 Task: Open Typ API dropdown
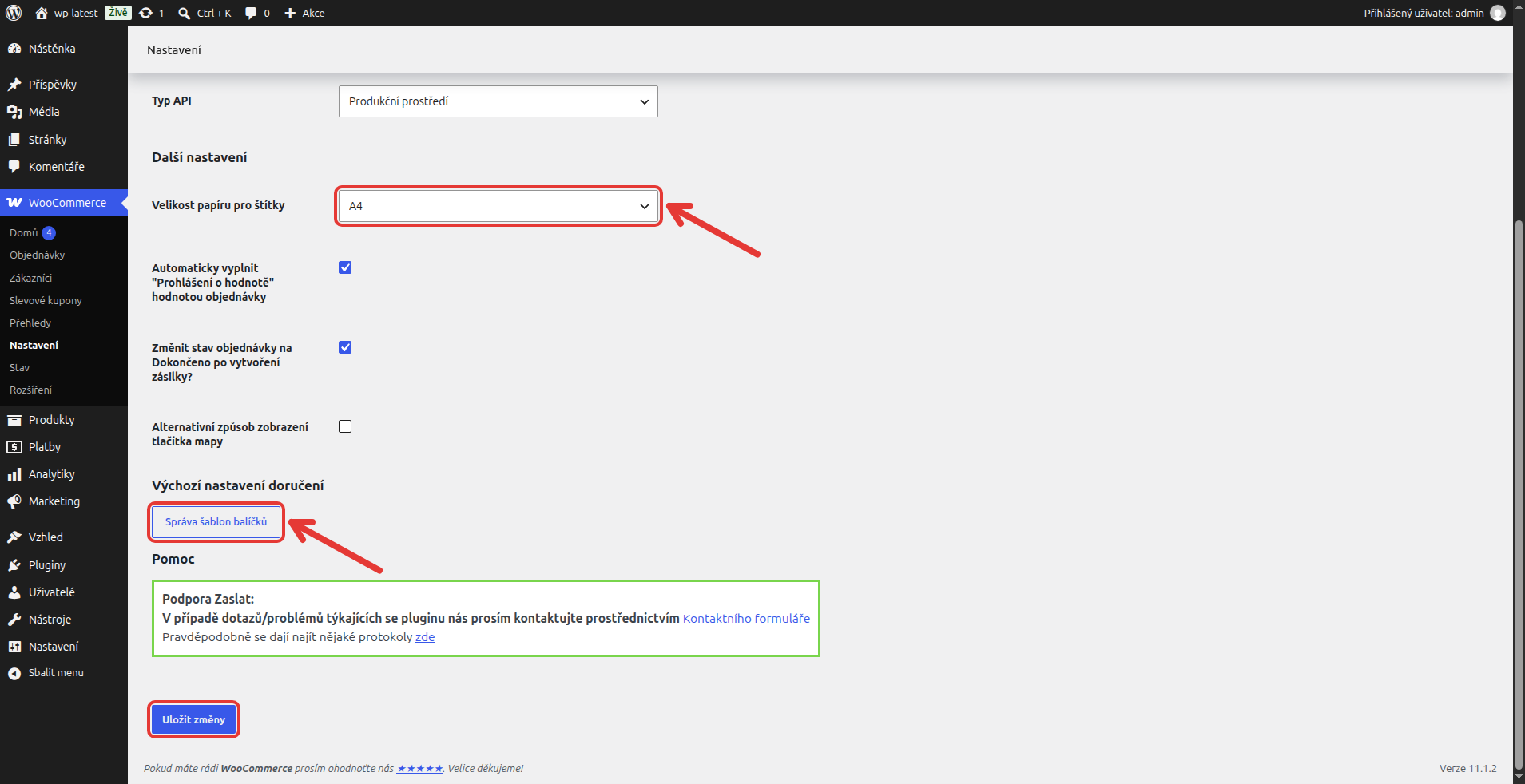[x=498, y=101]
